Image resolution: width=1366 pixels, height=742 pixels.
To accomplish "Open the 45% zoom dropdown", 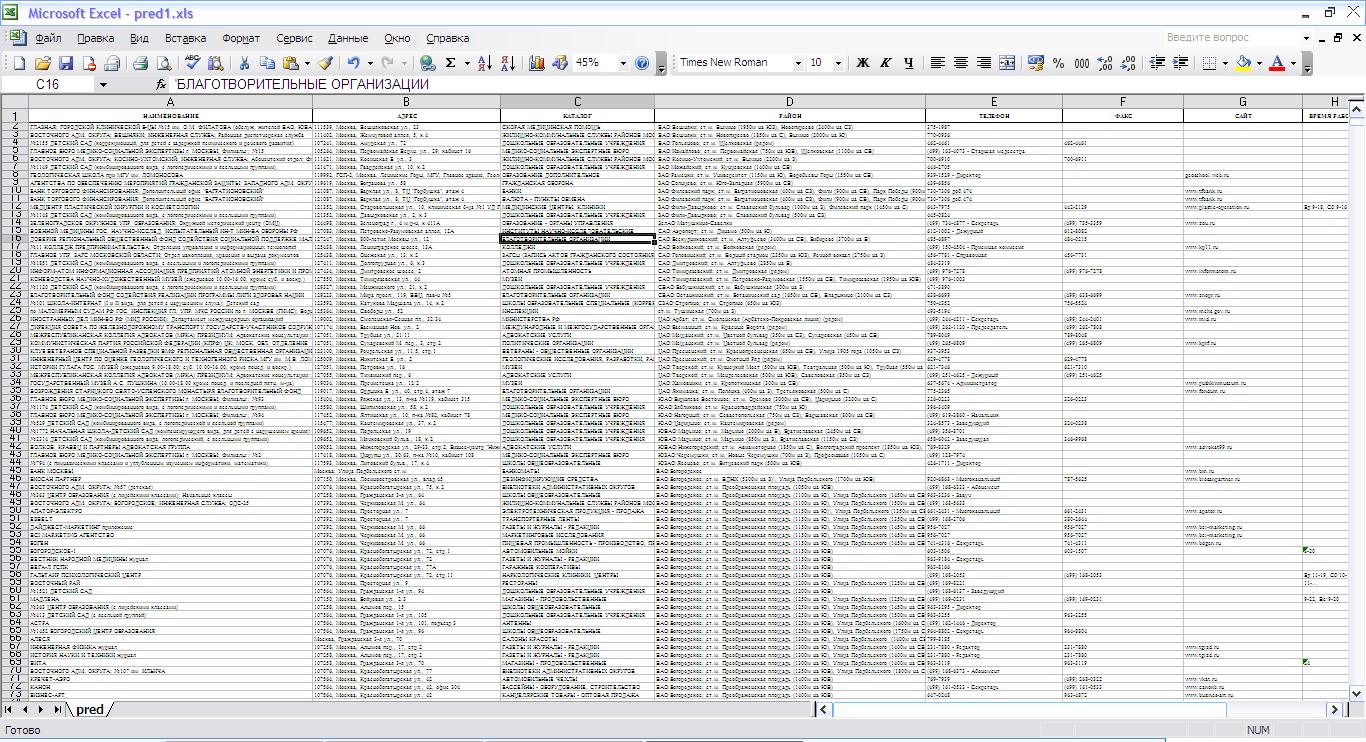I will 623,63.
